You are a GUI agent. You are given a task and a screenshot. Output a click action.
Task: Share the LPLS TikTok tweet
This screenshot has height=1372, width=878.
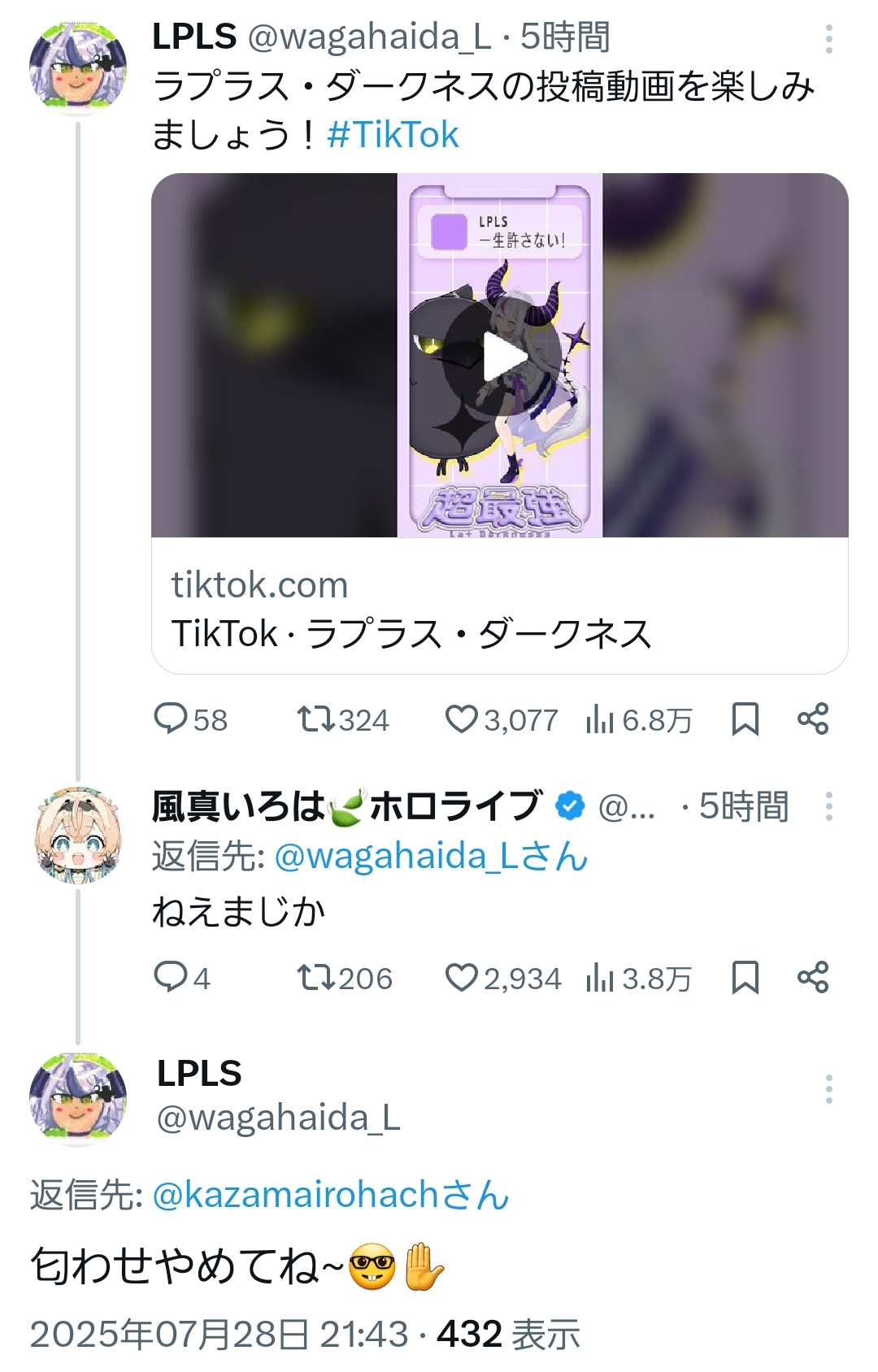pos(813,719)
